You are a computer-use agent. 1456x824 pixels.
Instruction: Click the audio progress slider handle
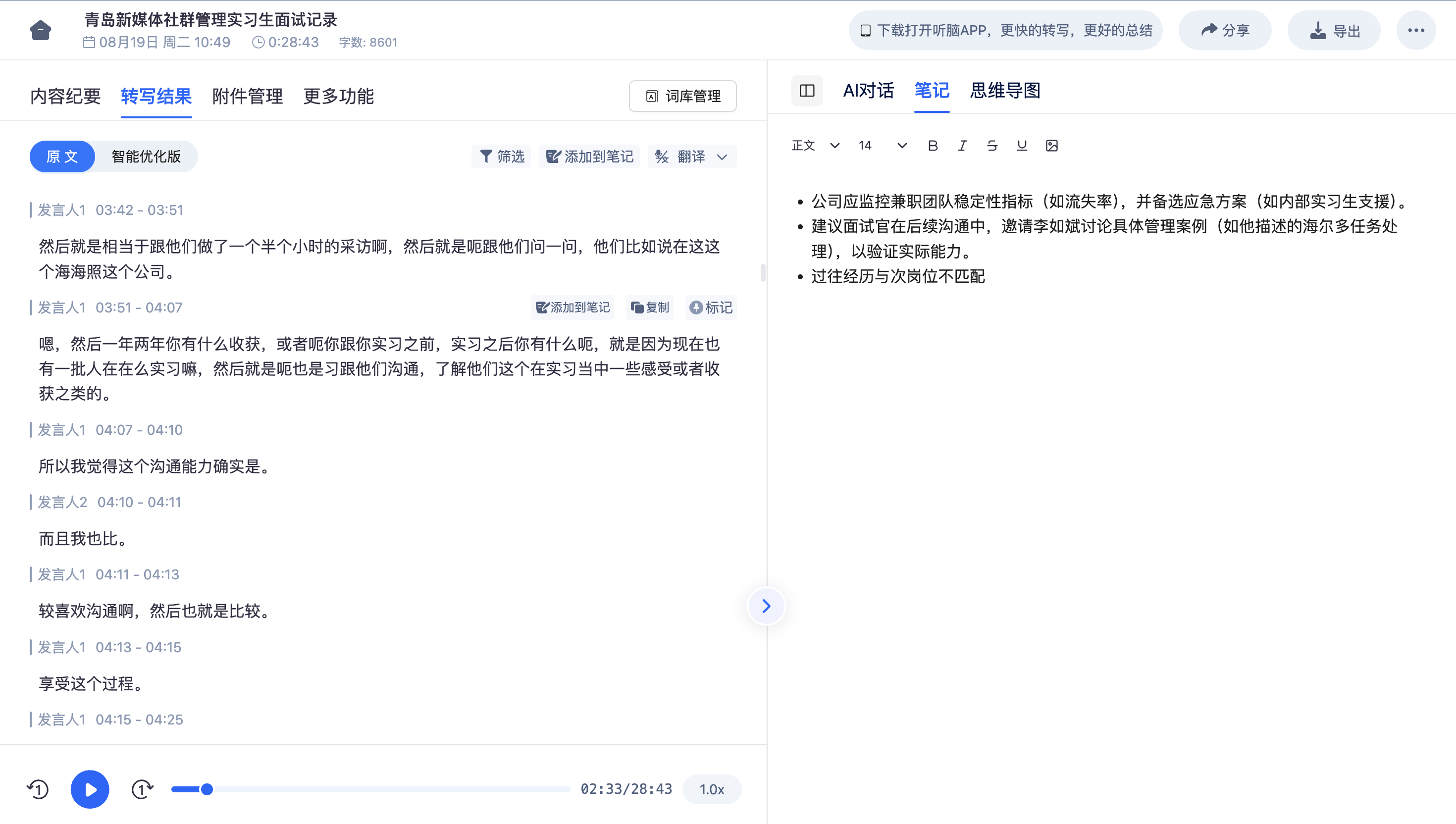(207, 789)
